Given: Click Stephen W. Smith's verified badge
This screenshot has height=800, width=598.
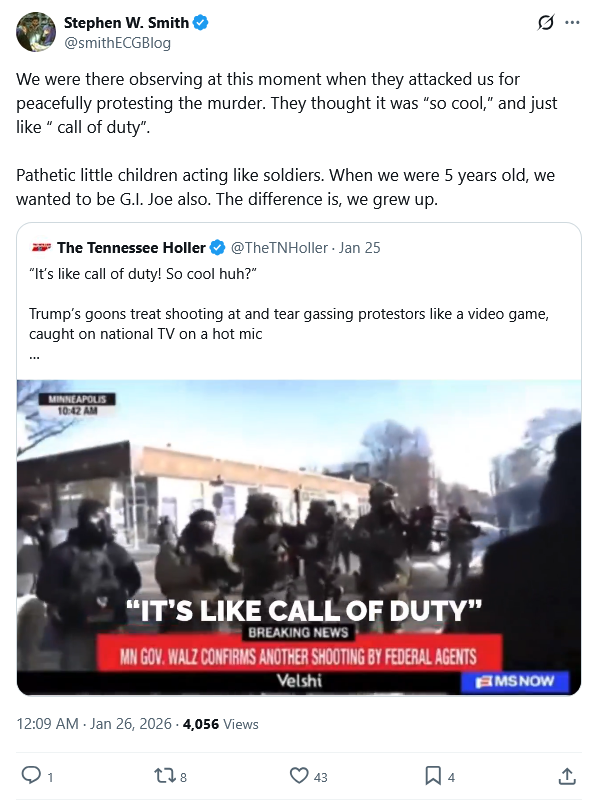Looking at the screenshot, I should (201, 23).
